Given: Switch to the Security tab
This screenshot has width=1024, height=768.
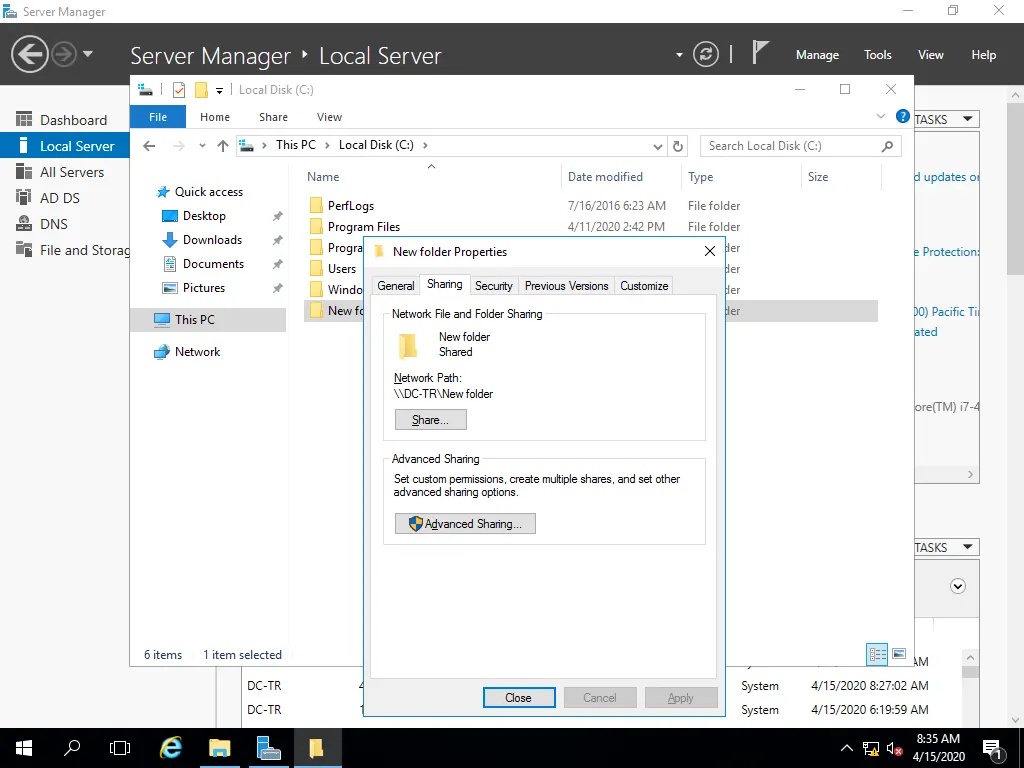Looking at the screenshot, I should (493, 286).
